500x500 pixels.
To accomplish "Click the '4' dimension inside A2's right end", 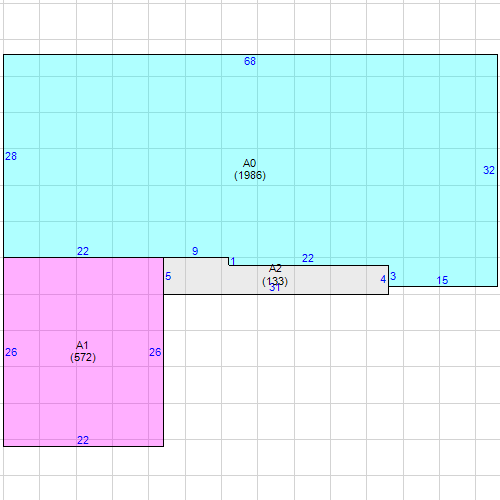I will (x=383, y=279).
